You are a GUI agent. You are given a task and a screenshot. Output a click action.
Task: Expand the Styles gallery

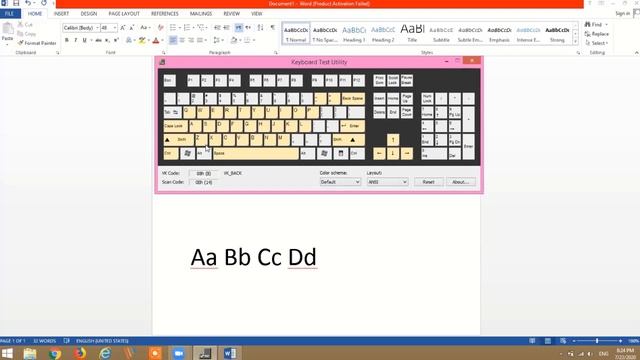pyautogui.click(x=576, y=42)
